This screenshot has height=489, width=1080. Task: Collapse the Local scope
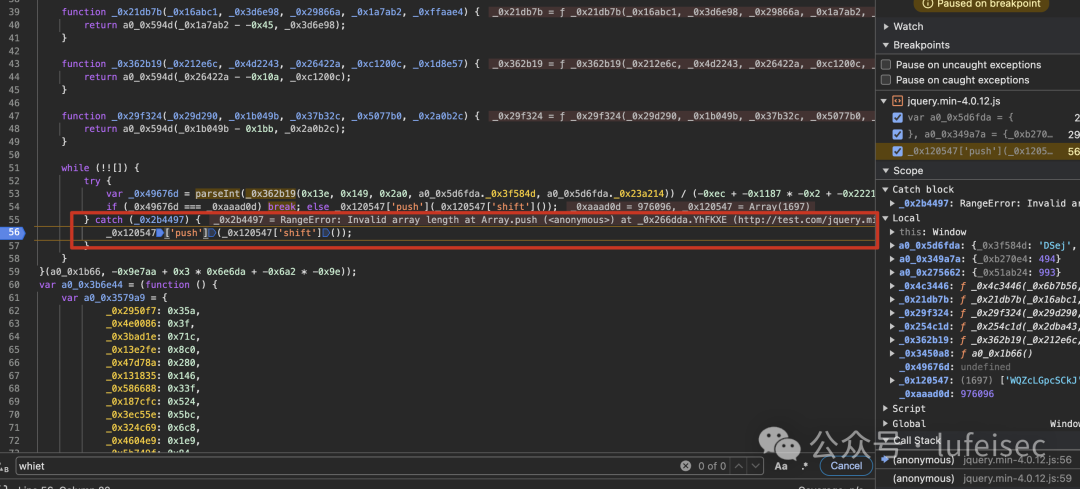886,218
